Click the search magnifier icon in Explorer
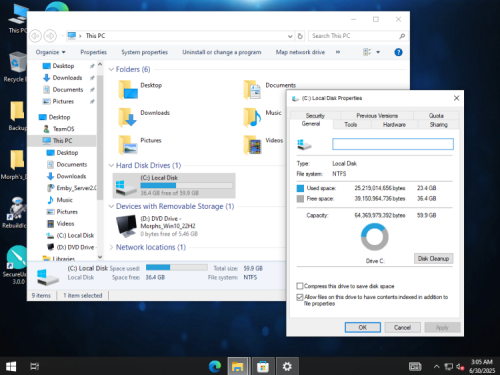 pyautogui.click(x=402, y=36)
